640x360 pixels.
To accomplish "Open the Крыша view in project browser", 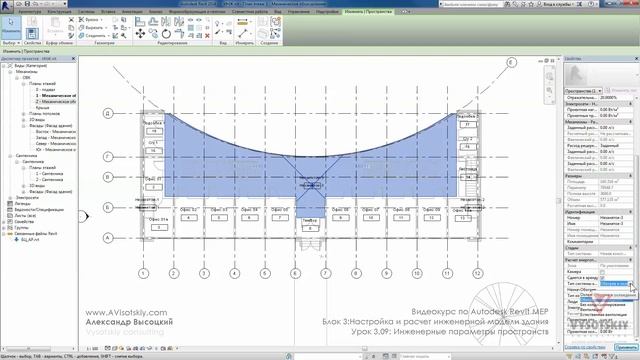I will [42, 108].
